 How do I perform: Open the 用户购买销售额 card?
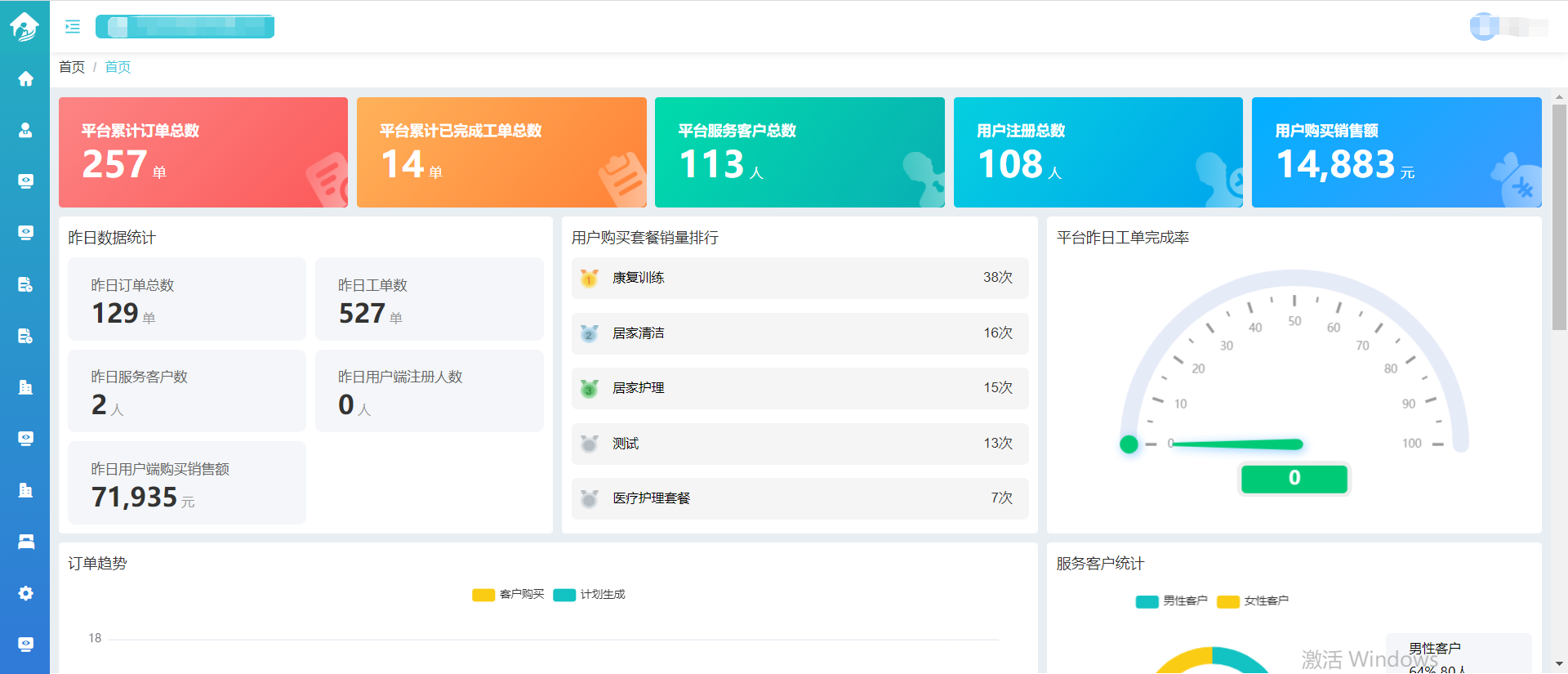click(x=1396, y=152)
